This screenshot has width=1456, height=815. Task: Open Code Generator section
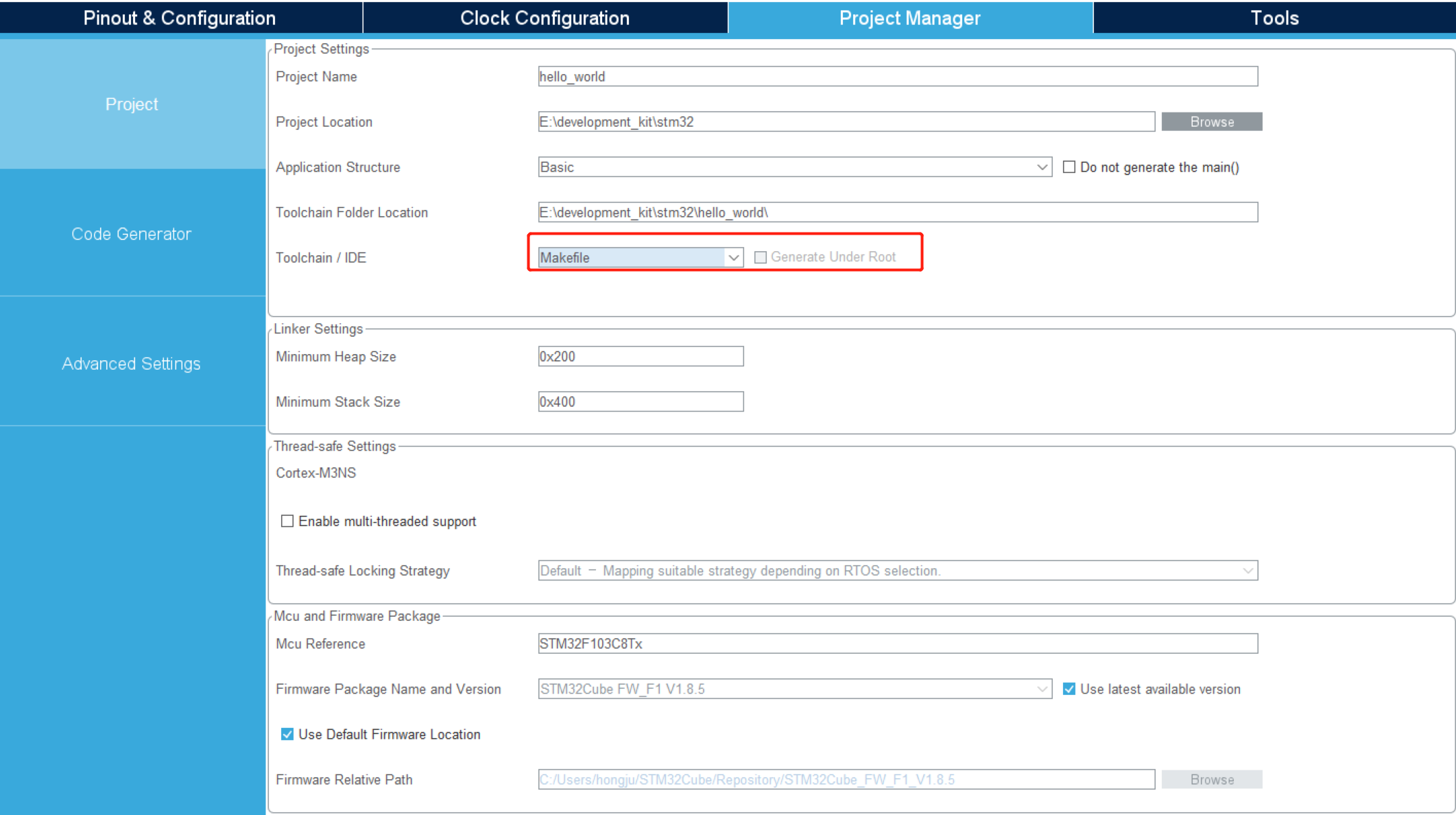click(x=132, y=234)
